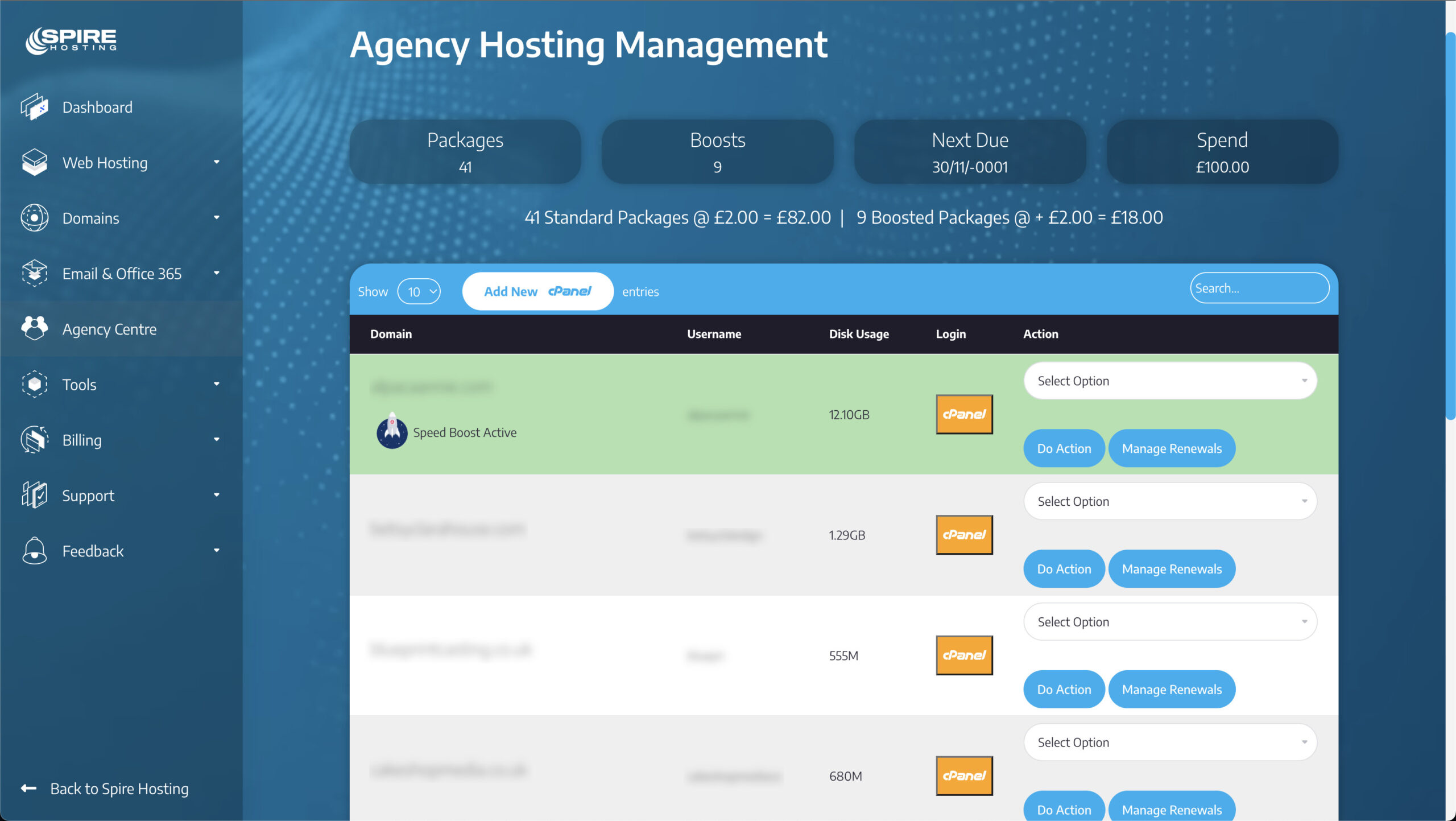Select the Tools hexagon icon
The image size is (1456, 821).
(x=34, y=384)
